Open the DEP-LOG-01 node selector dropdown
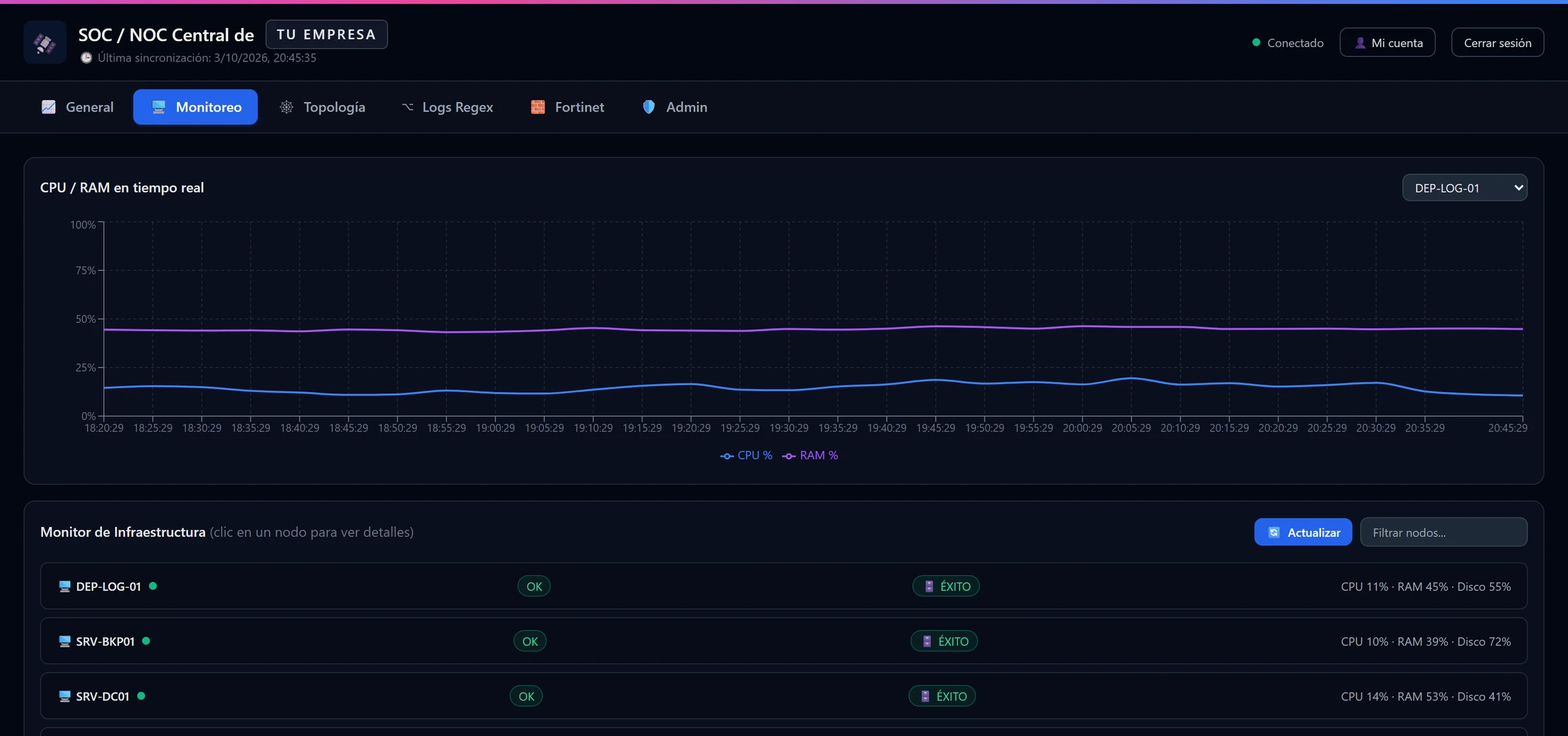Image resolution: width=1568 pixels, height=736 pixels. (x=1464, y=188)
